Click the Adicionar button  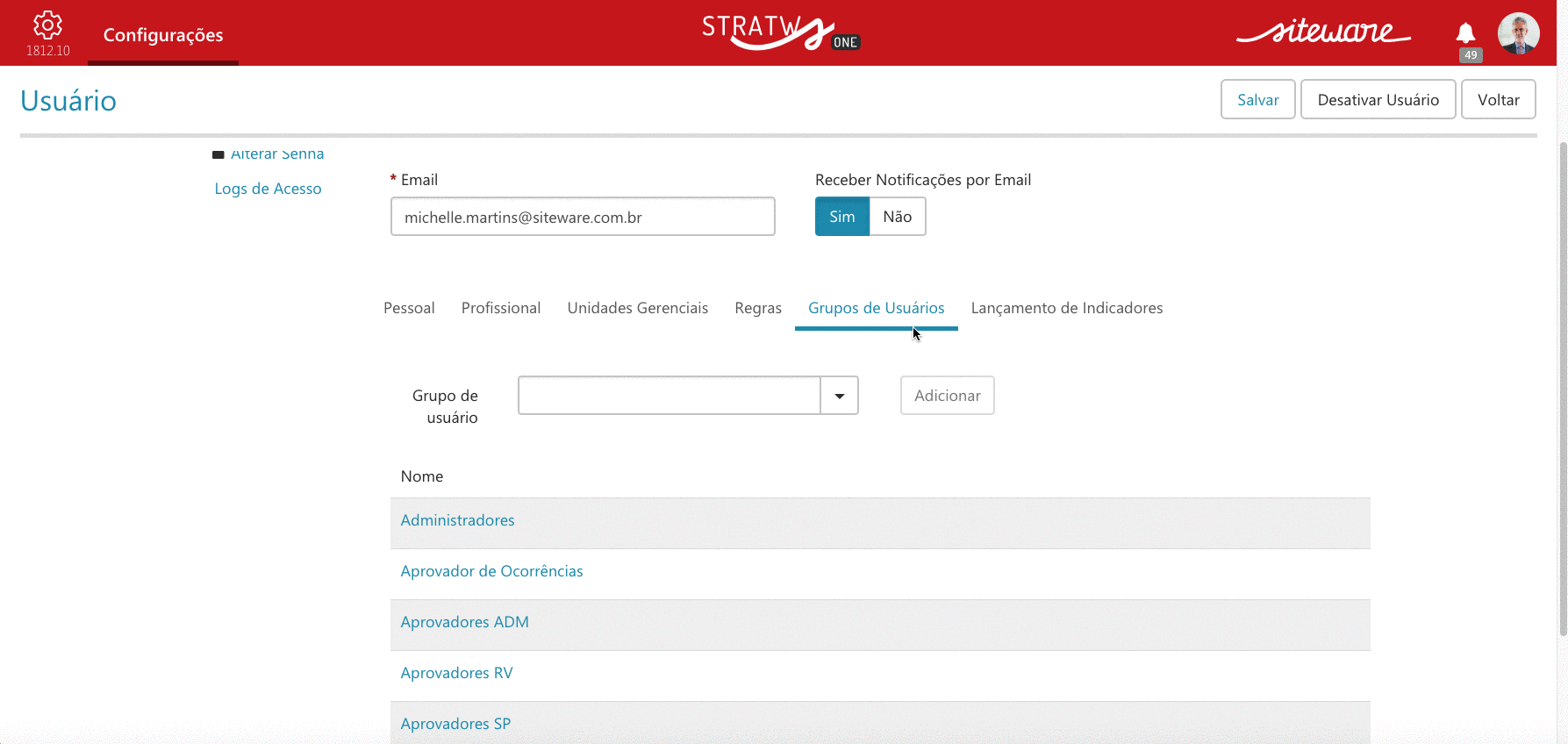click(948, 396)
